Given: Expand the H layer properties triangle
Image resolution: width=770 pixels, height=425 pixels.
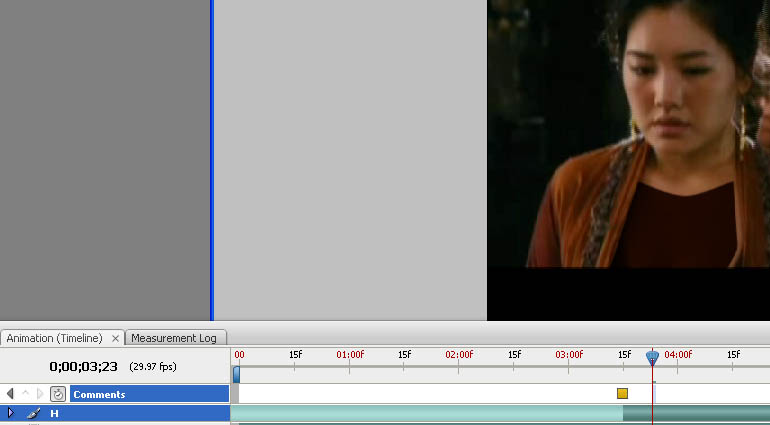Looking at the screenshot, I should (11, 413).
